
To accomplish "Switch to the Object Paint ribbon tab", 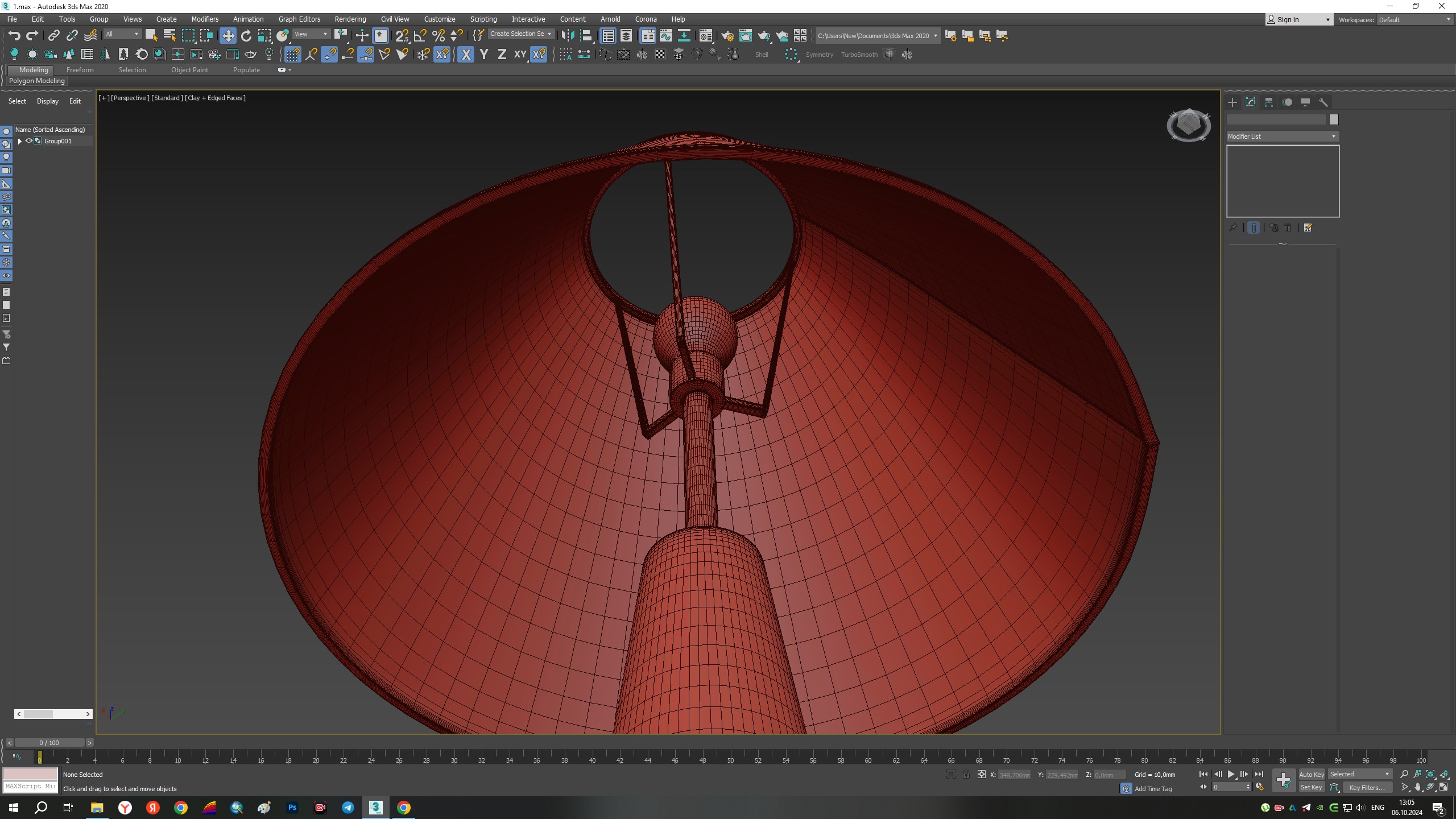I will tap(189, 70).
